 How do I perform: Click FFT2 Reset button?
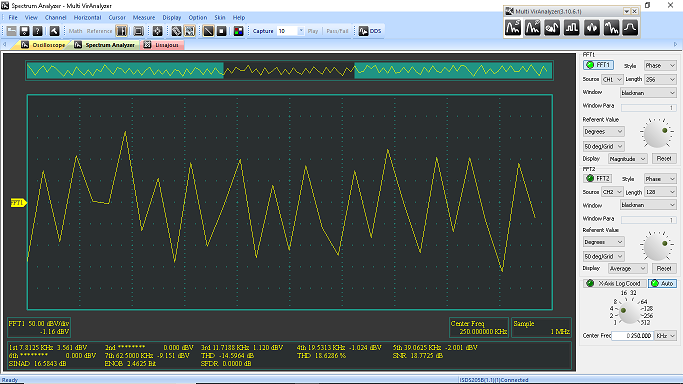[664, 269]
